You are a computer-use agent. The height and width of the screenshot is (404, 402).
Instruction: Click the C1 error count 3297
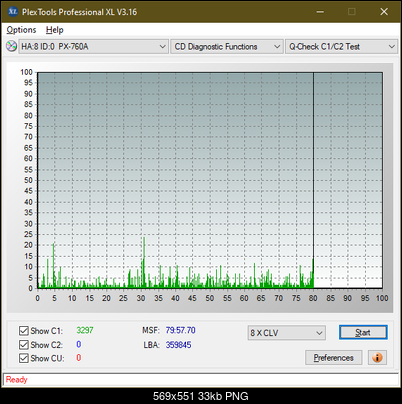click(x=85, y=330)
